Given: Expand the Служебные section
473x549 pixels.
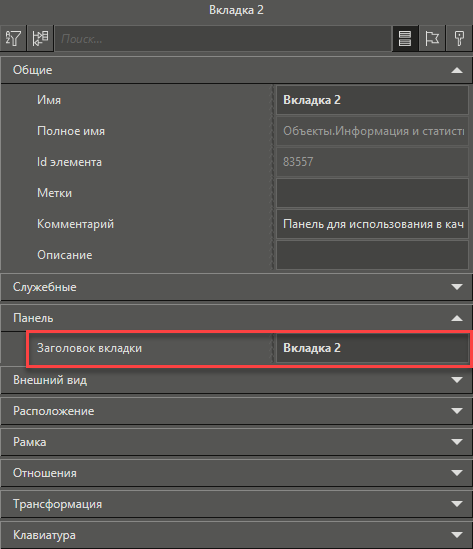Looking at the screenshot, I should [236, 287].
